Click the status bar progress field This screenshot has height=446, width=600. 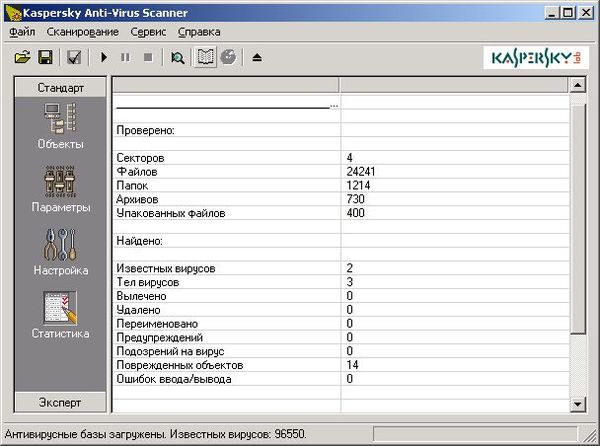(x=475, y=434)
